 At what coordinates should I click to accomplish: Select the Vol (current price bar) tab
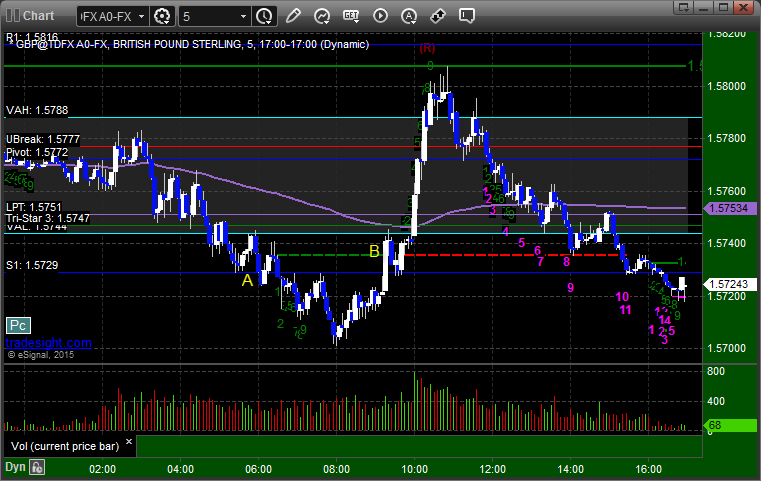click(x=65, y=446)
